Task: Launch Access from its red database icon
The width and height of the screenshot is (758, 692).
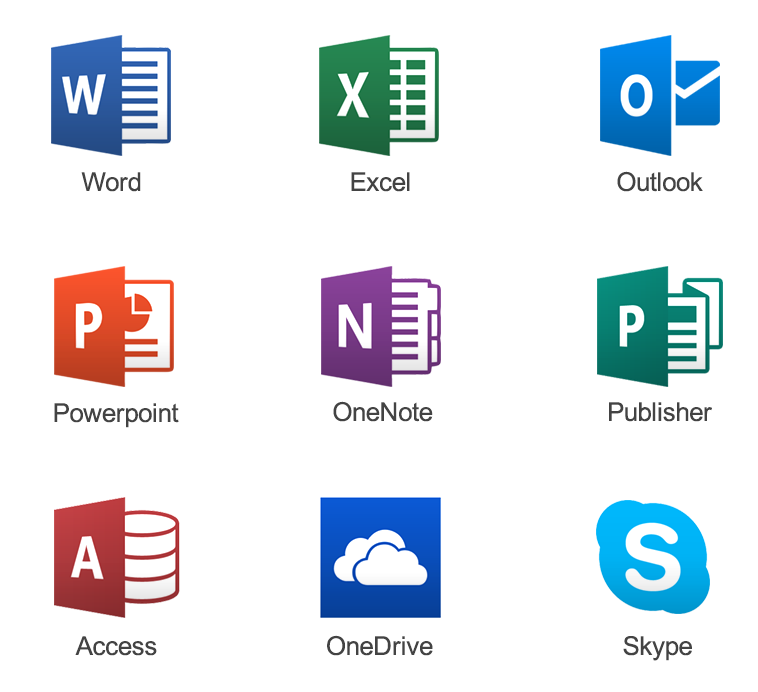Action: [x=115, y=557]
